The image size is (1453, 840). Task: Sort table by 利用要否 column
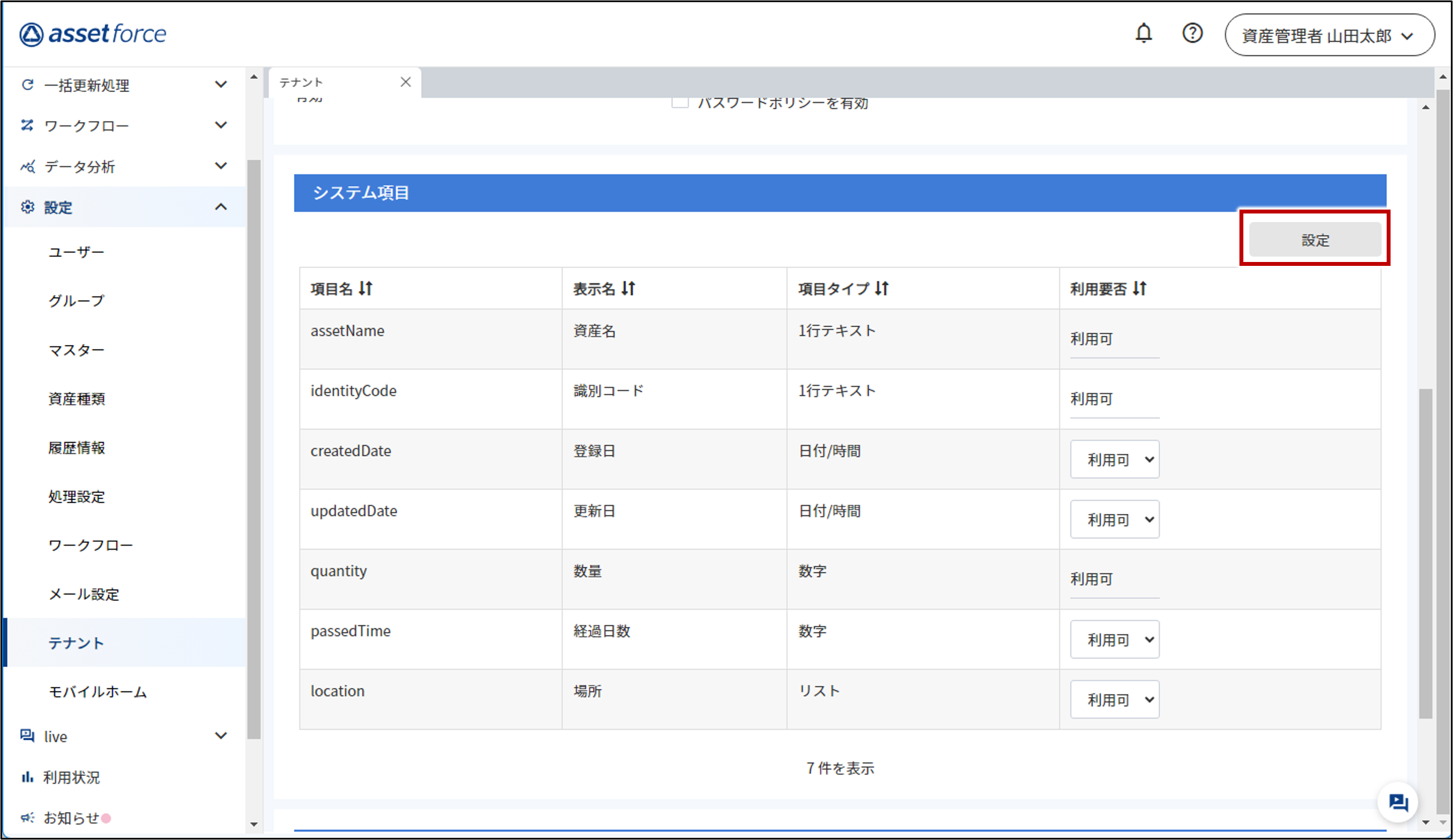click(x=1139, y=288)
